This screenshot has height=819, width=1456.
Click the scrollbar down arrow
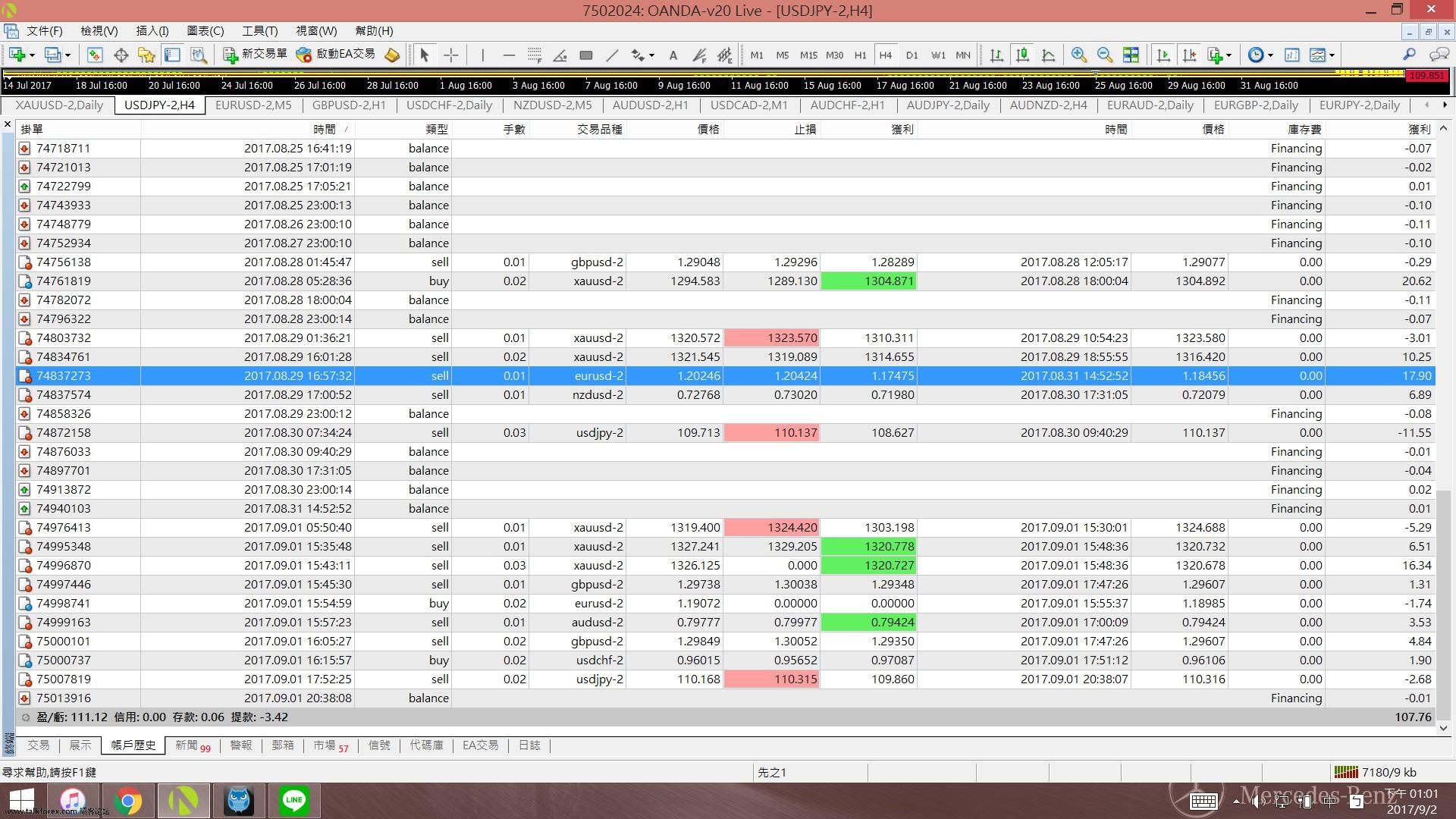point(1443,728)
